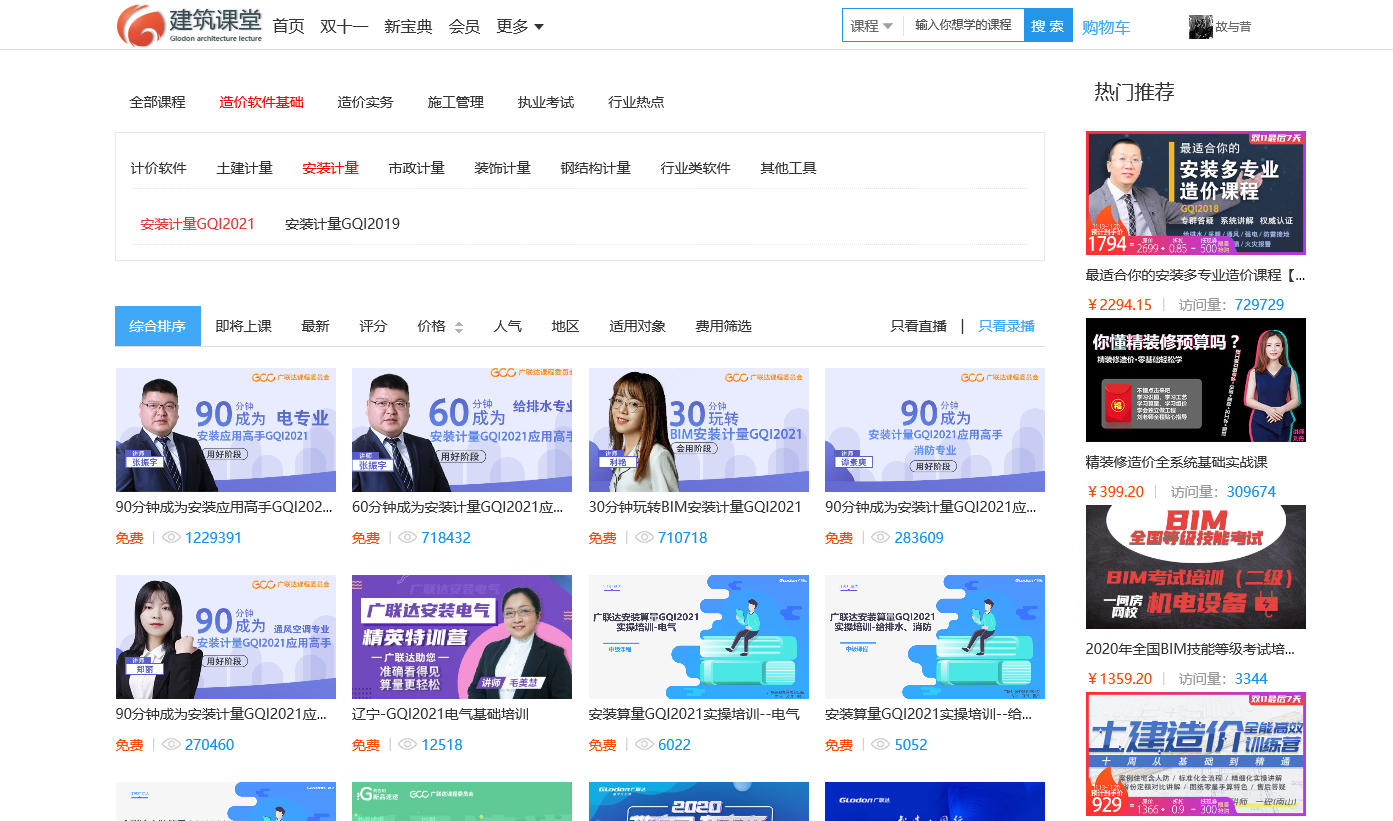The height and width of the screenshot is (821, 1393).
Task: Open the 费用筛选 filter
Action: pyautogui.click(x=723, y=326)
